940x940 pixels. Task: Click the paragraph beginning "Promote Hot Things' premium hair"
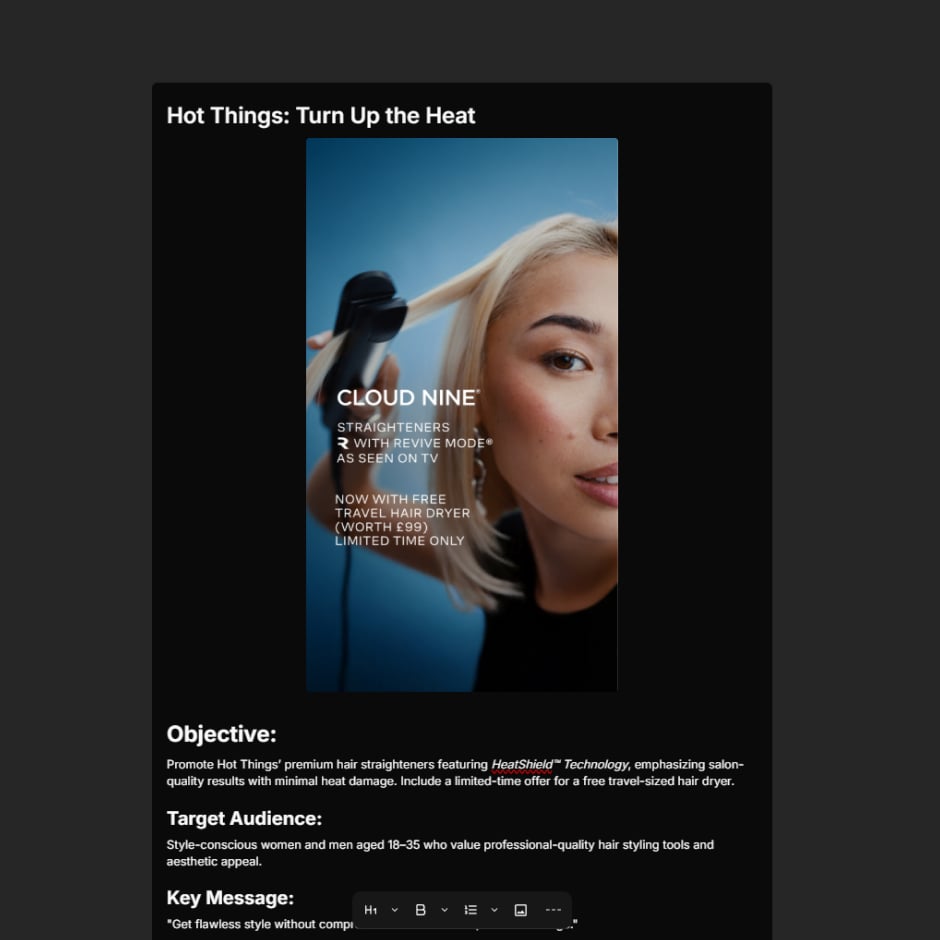pos(454,773)
